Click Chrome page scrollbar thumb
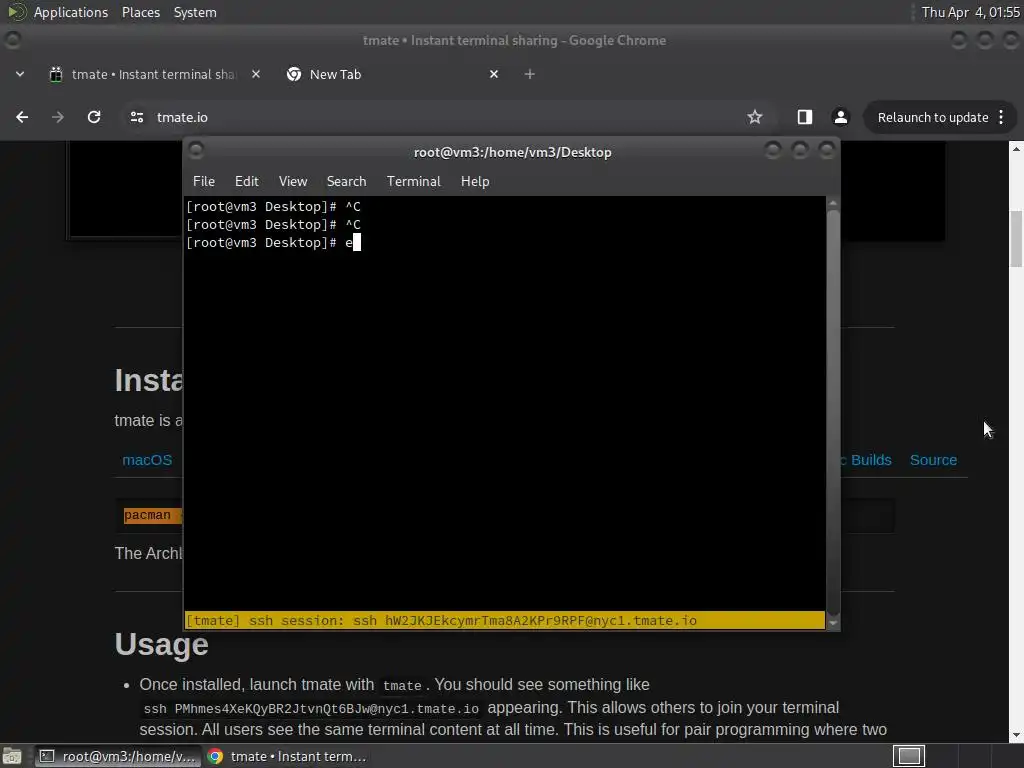Viewport: 1024px width, 768px height. (1016, 238)
